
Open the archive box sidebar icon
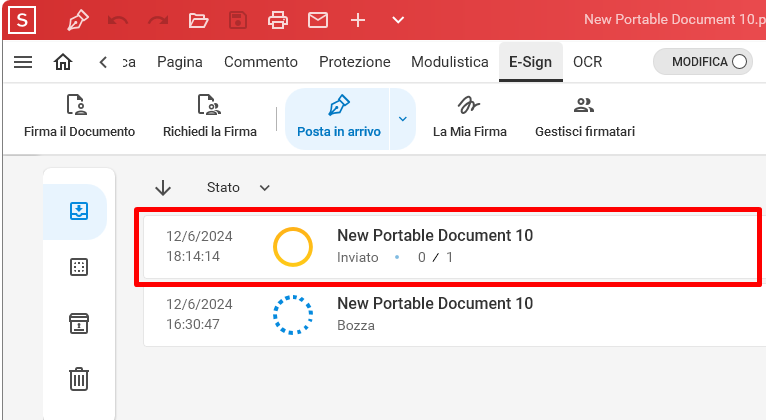pos(79,323)
